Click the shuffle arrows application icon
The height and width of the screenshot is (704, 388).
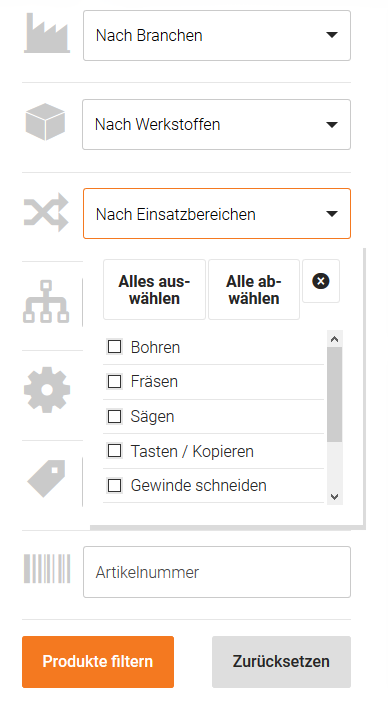coord(46,212)
